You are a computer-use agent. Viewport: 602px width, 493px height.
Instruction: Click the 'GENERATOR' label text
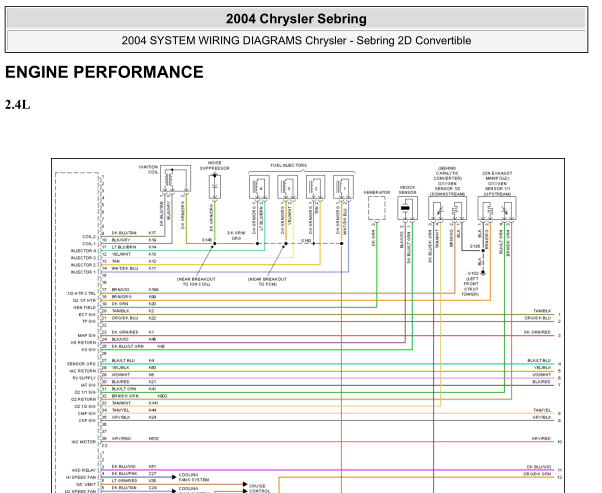tap(377, 192)
